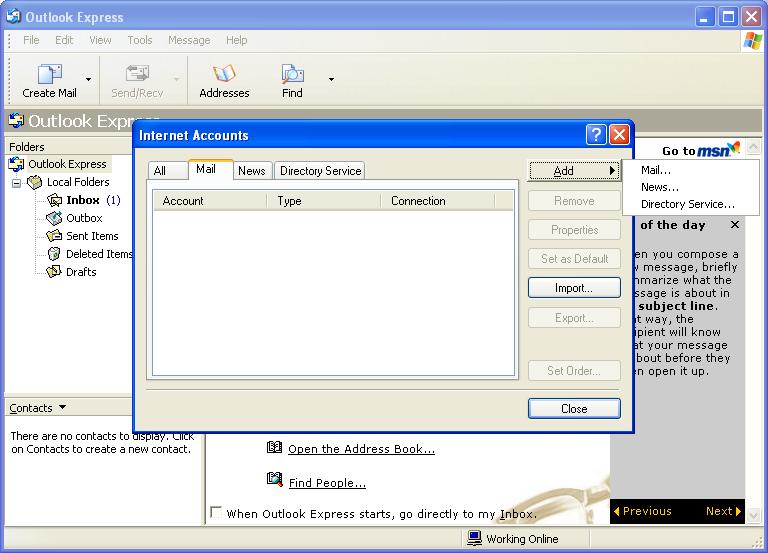This screenshot has height=553, width=768.
Task: Open the Edit menu
Action: pyautogui.click(x=64, y=40)
